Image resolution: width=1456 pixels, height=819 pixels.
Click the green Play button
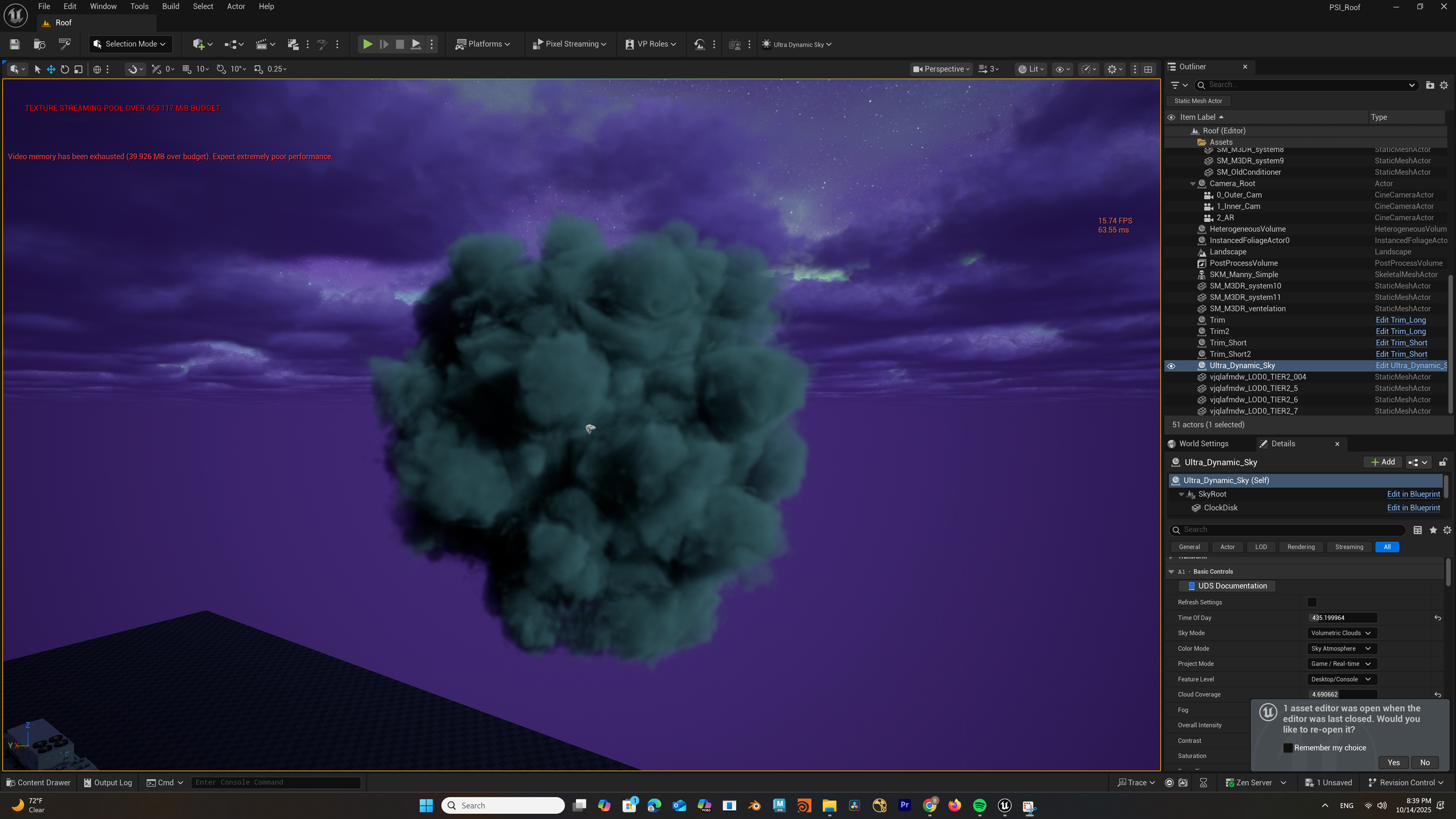[x=367, y=44]
